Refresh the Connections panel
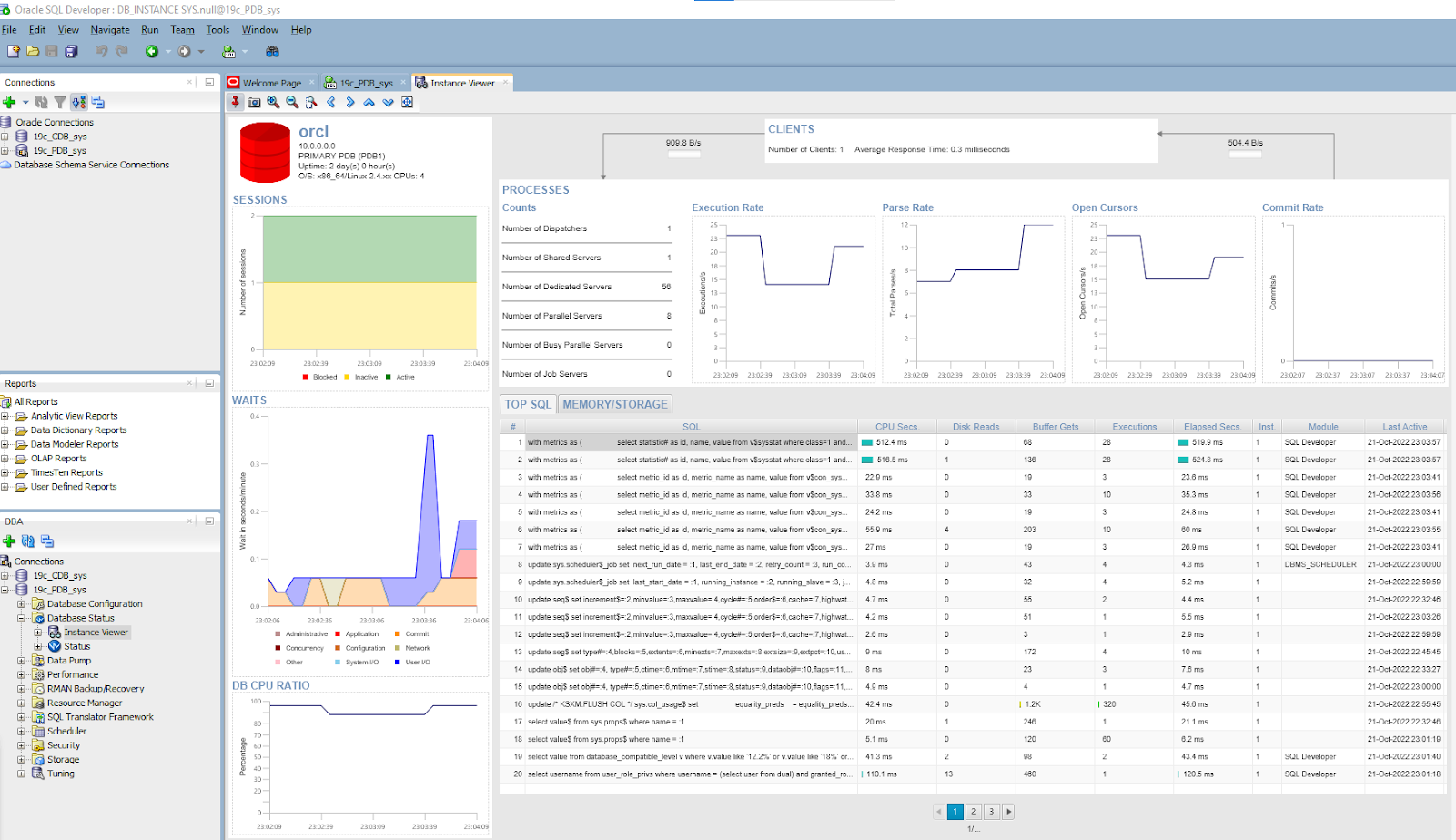Image resolution: width=1456 pixels, height=840 pixels. 41,102
